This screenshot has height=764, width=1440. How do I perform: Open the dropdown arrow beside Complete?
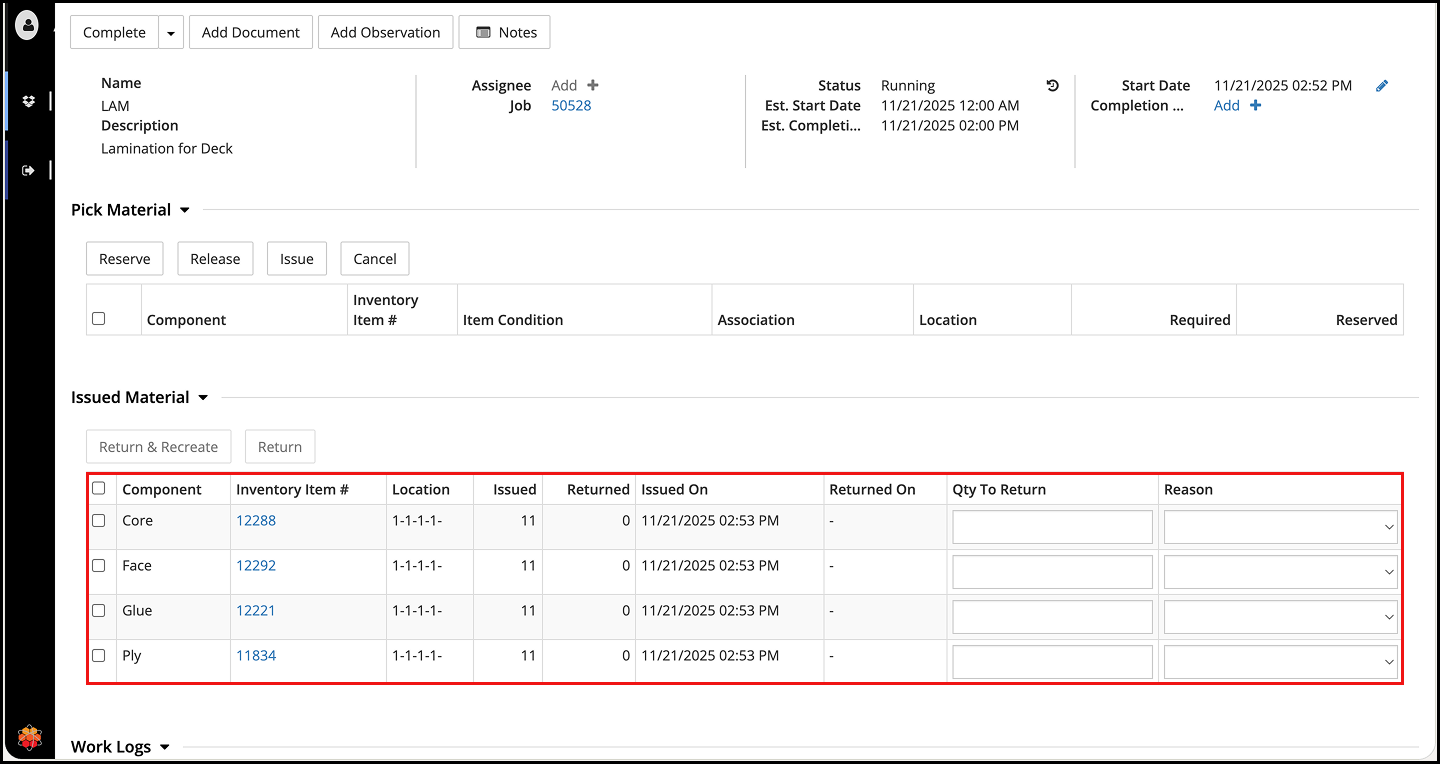pos(171,33)
